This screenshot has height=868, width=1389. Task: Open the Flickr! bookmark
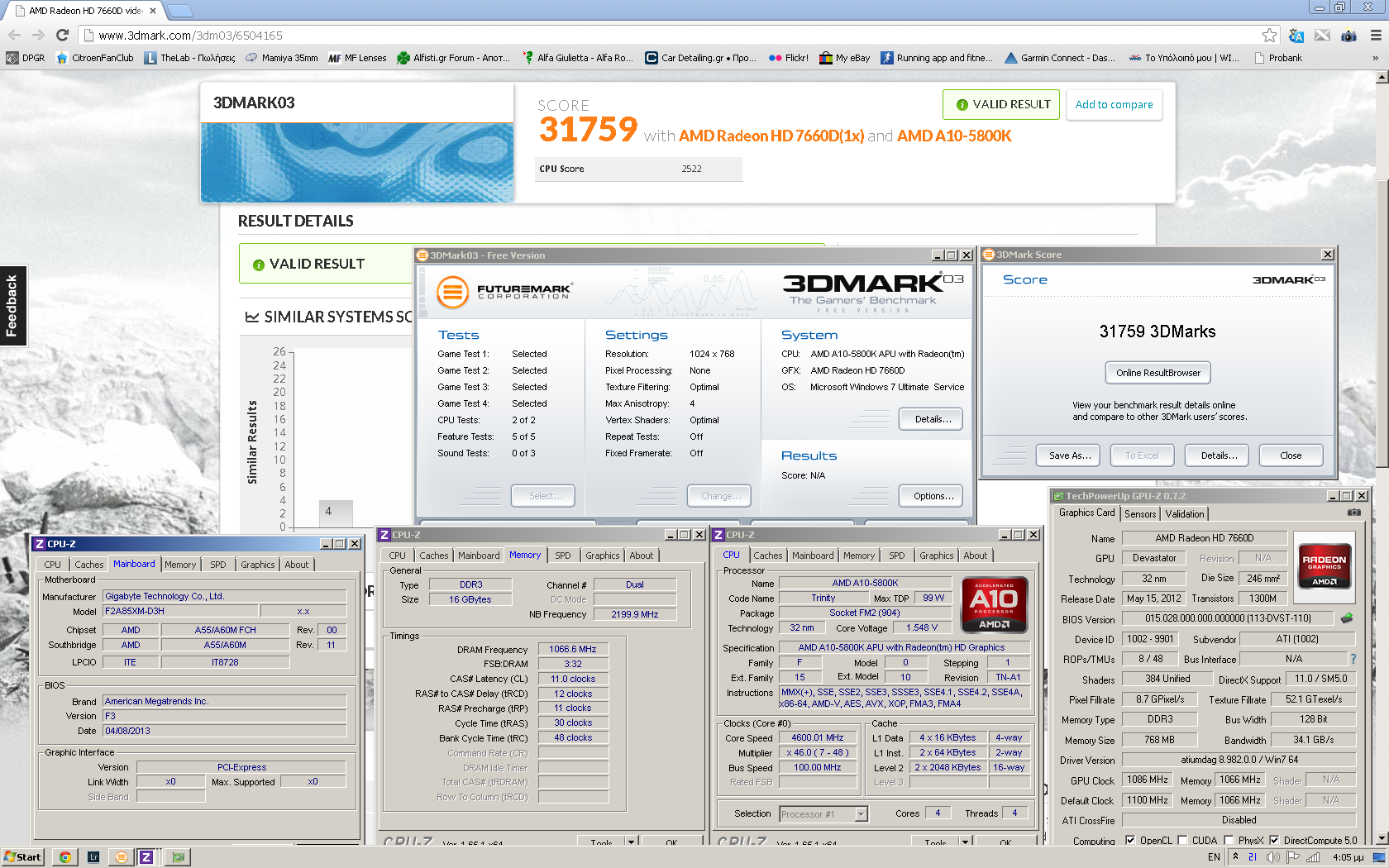tap(788, 58)
